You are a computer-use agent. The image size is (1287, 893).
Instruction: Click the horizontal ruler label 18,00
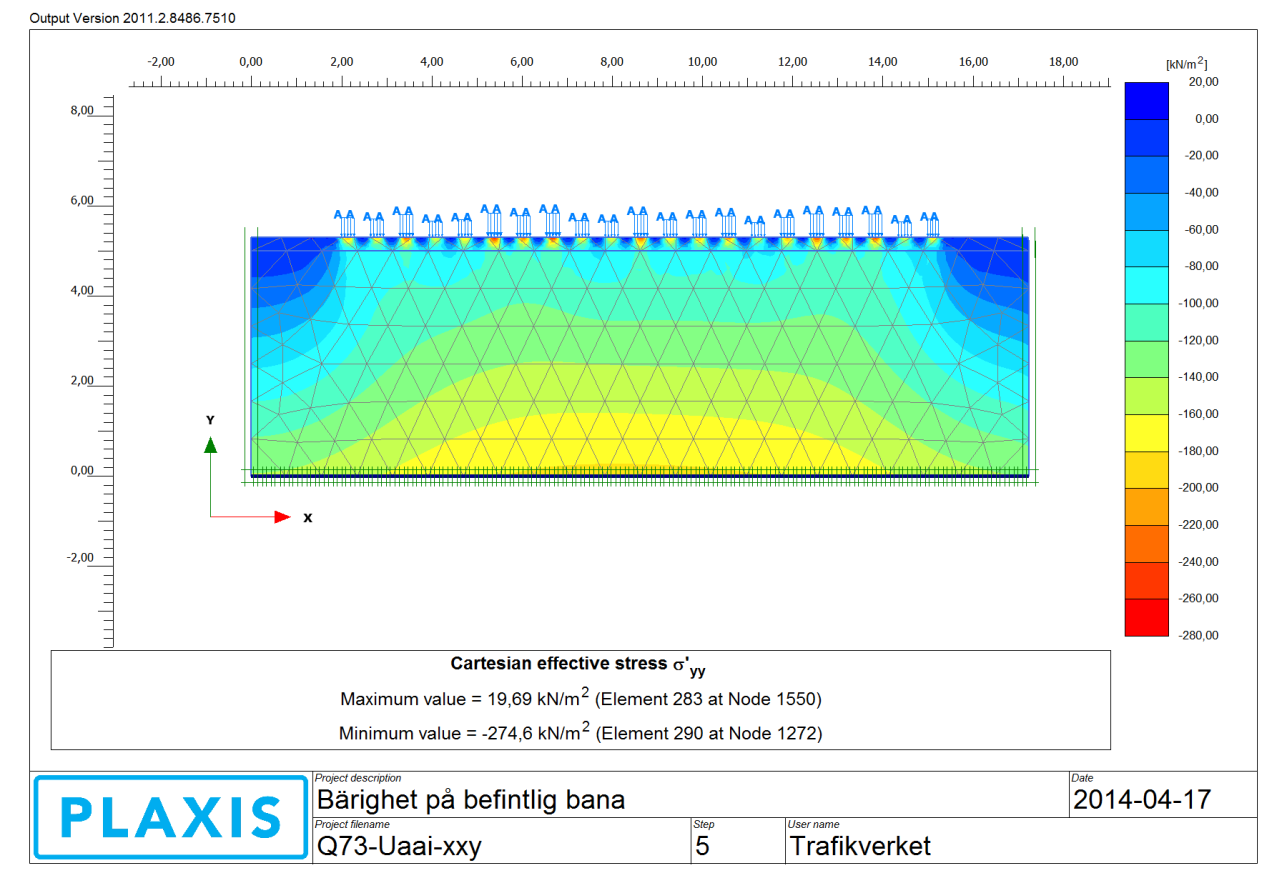[x=1064, y=62]
